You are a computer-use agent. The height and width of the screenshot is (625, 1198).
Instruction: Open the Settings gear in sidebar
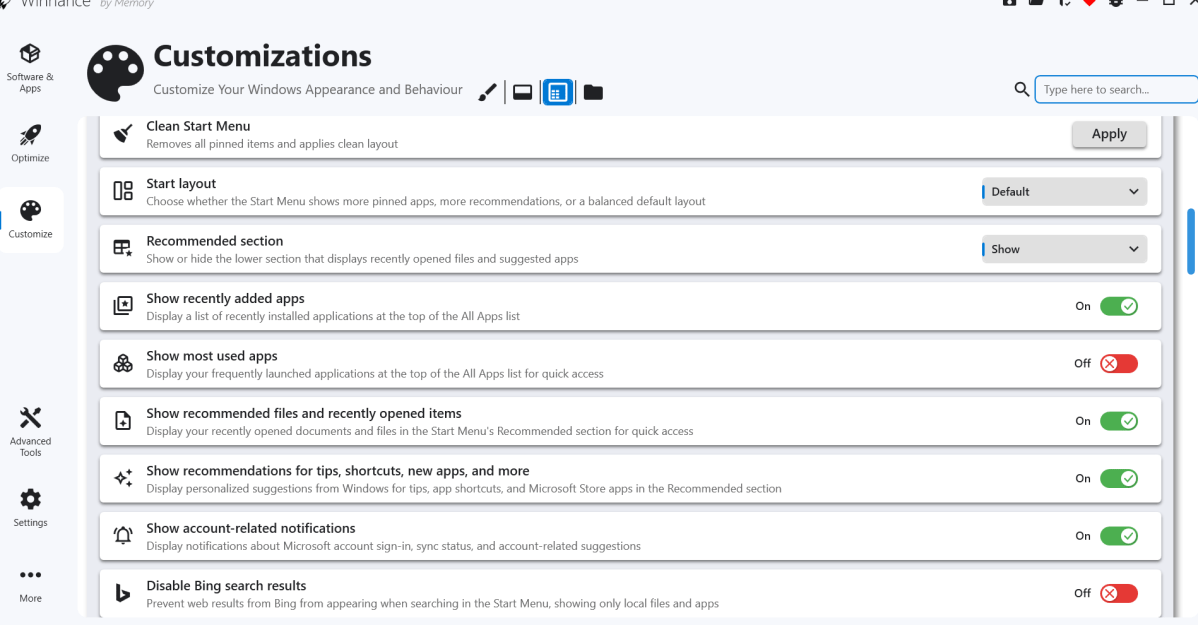tap(30, 506)
